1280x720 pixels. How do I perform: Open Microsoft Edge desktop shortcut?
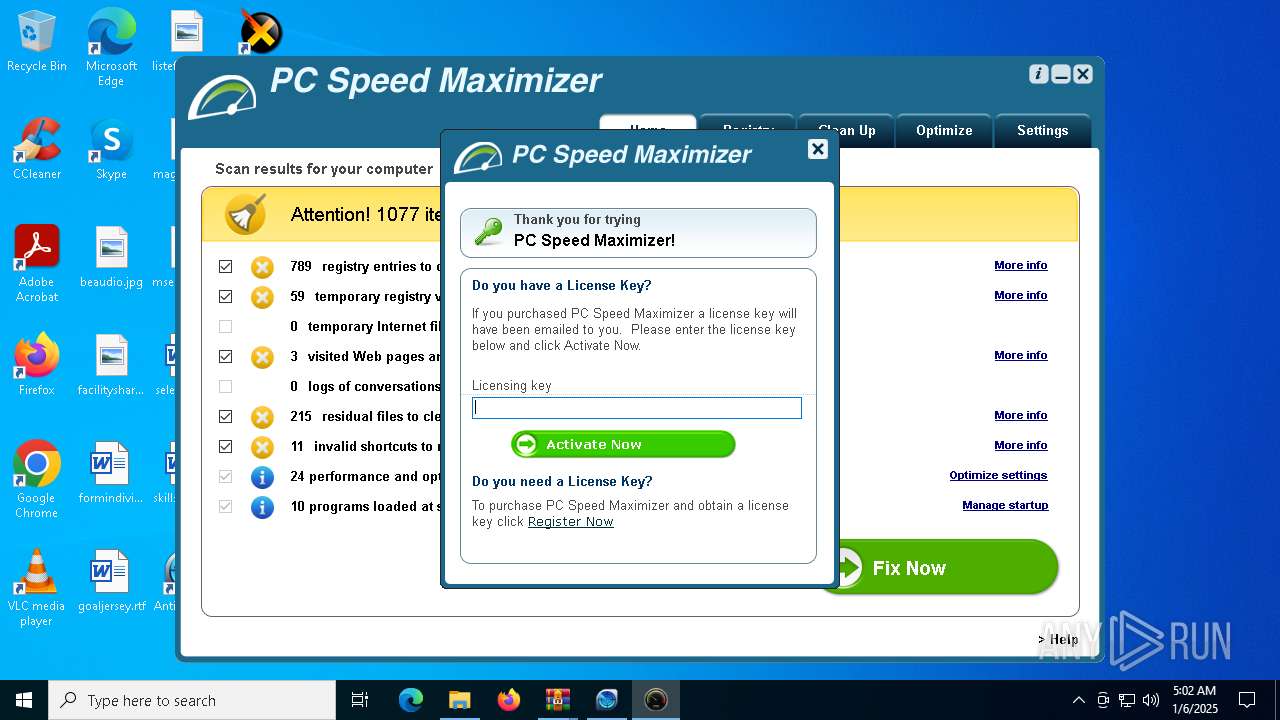click(111, 47)
